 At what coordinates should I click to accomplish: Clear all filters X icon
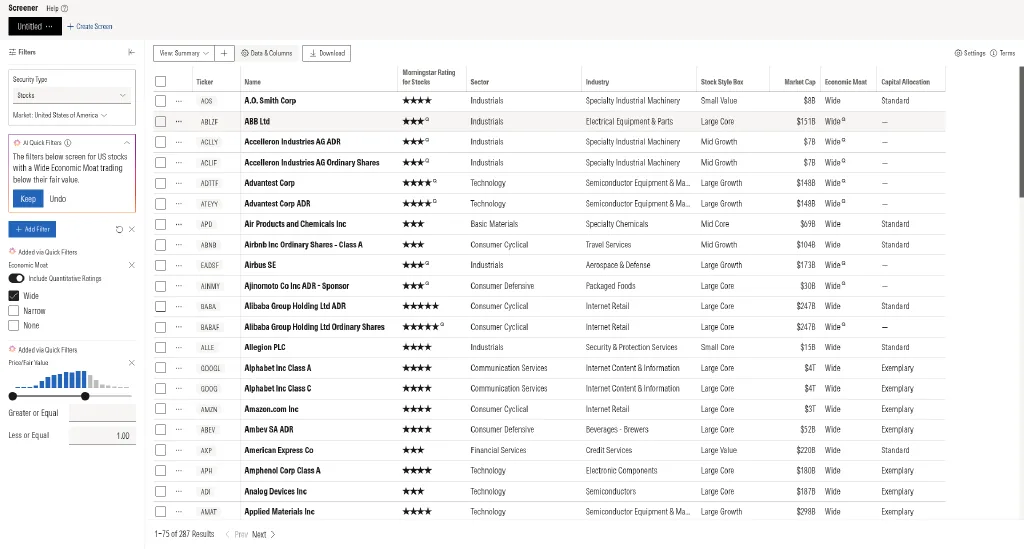click(132, 230)
